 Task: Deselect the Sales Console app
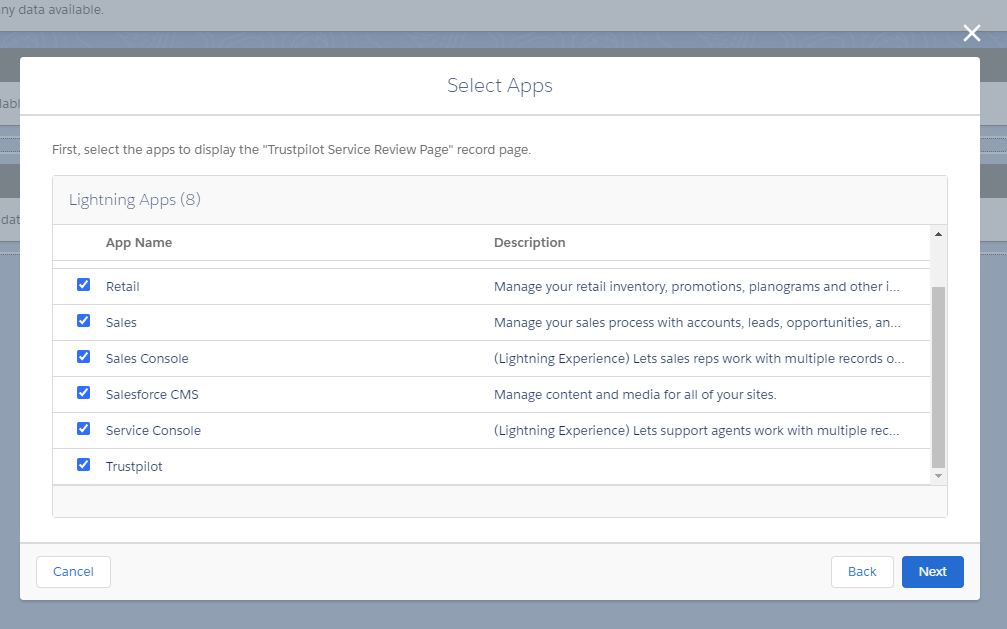83,356
